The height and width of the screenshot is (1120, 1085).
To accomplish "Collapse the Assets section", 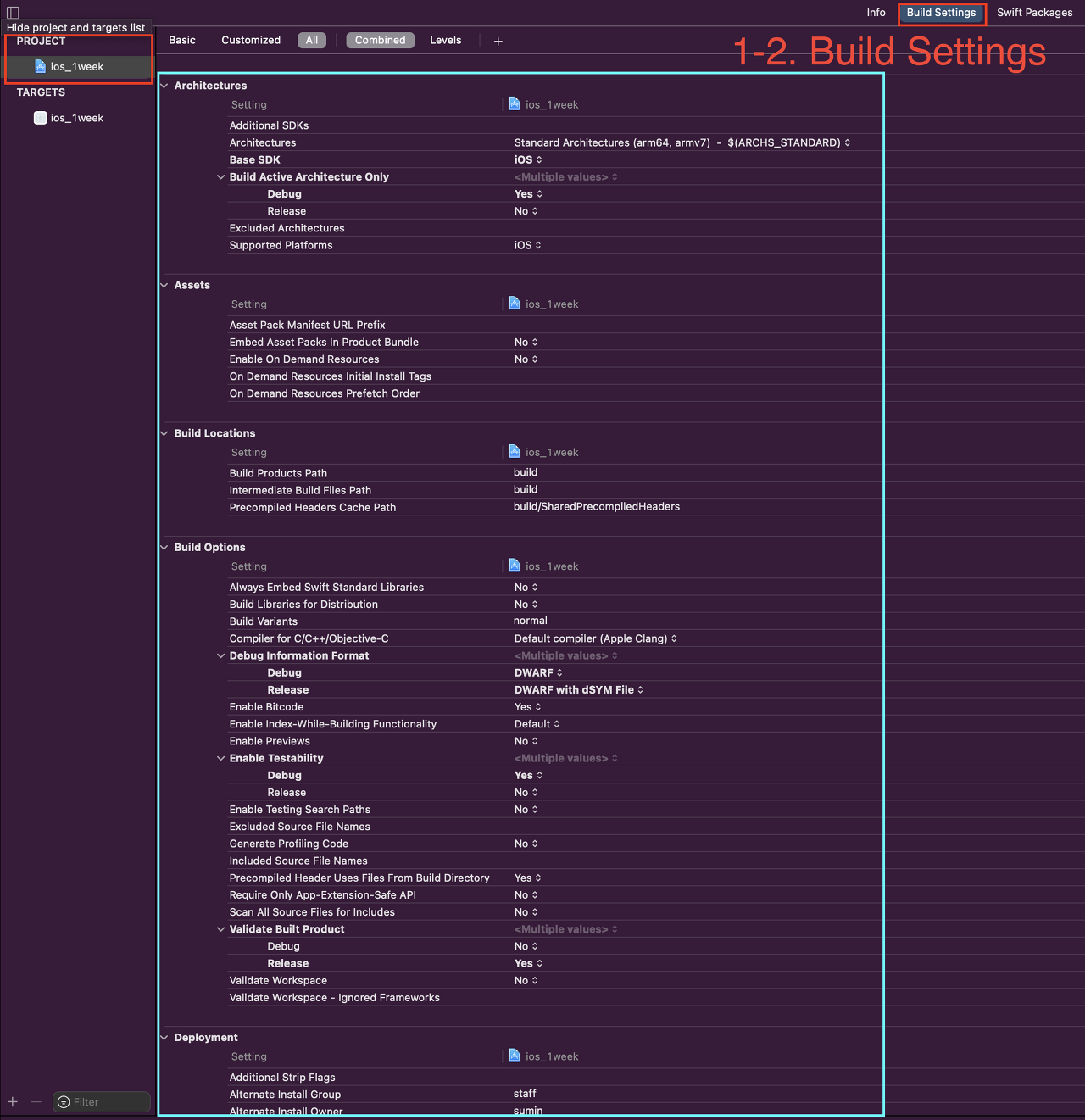I will pyautogui.click(x=164, y=285).
